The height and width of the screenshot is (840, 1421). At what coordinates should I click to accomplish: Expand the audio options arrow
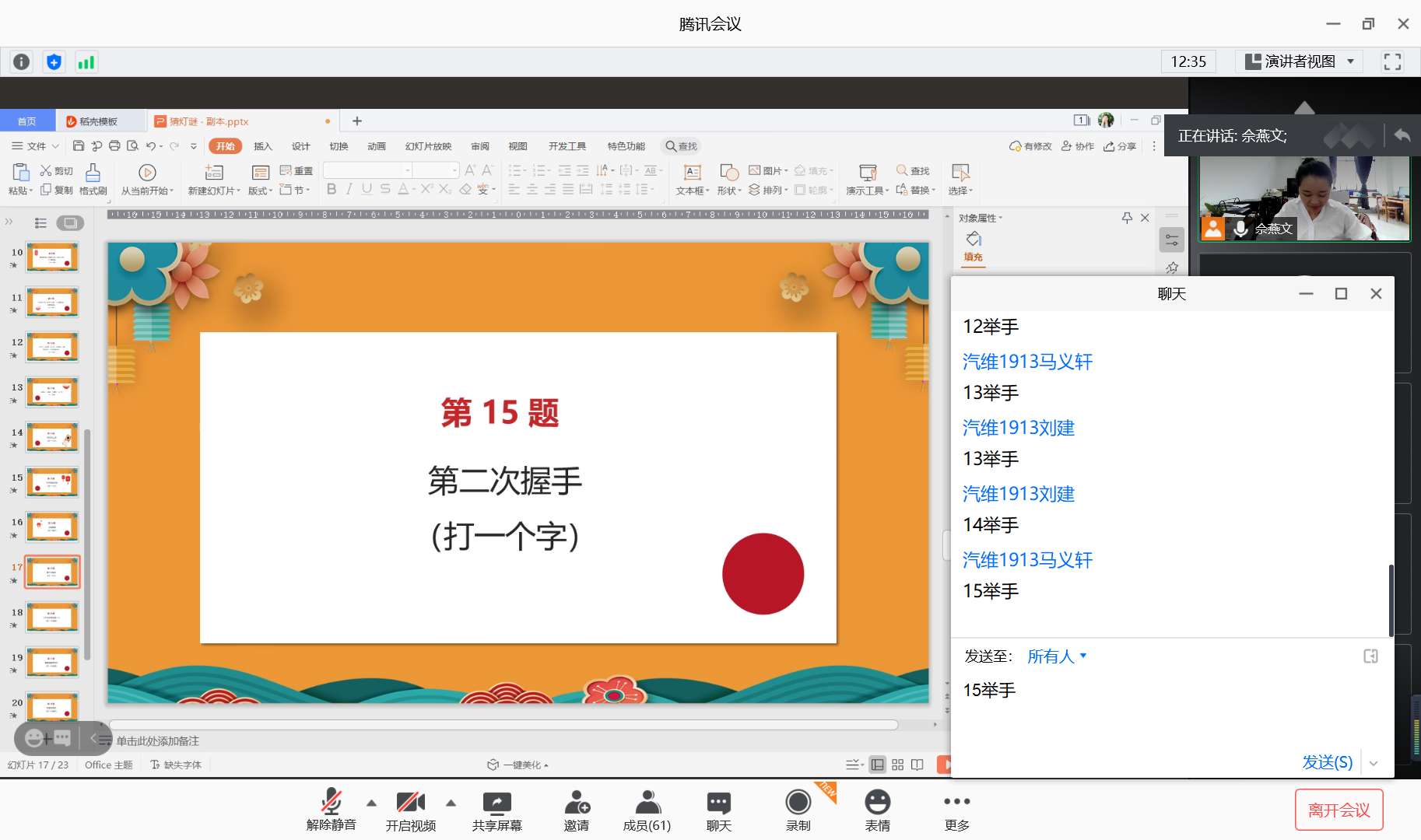pyautogui.click(x=372, y=803)
